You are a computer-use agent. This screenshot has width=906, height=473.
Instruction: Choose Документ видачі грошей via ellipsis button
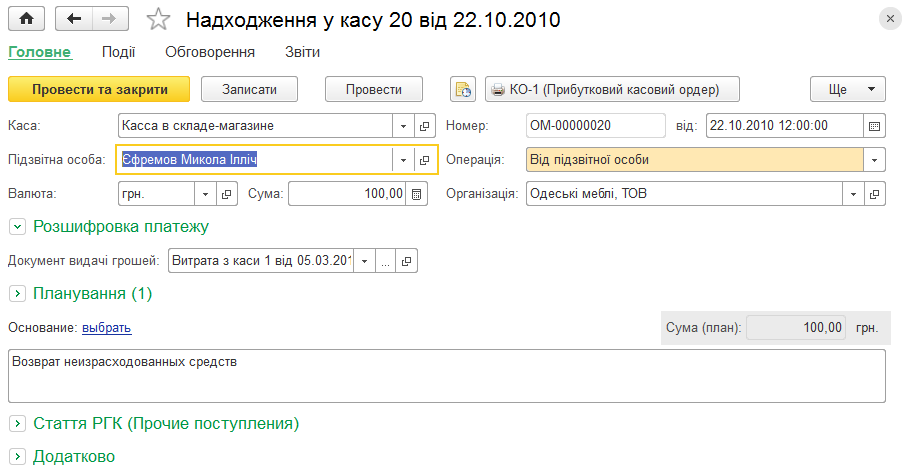click(x=385, y=261)
